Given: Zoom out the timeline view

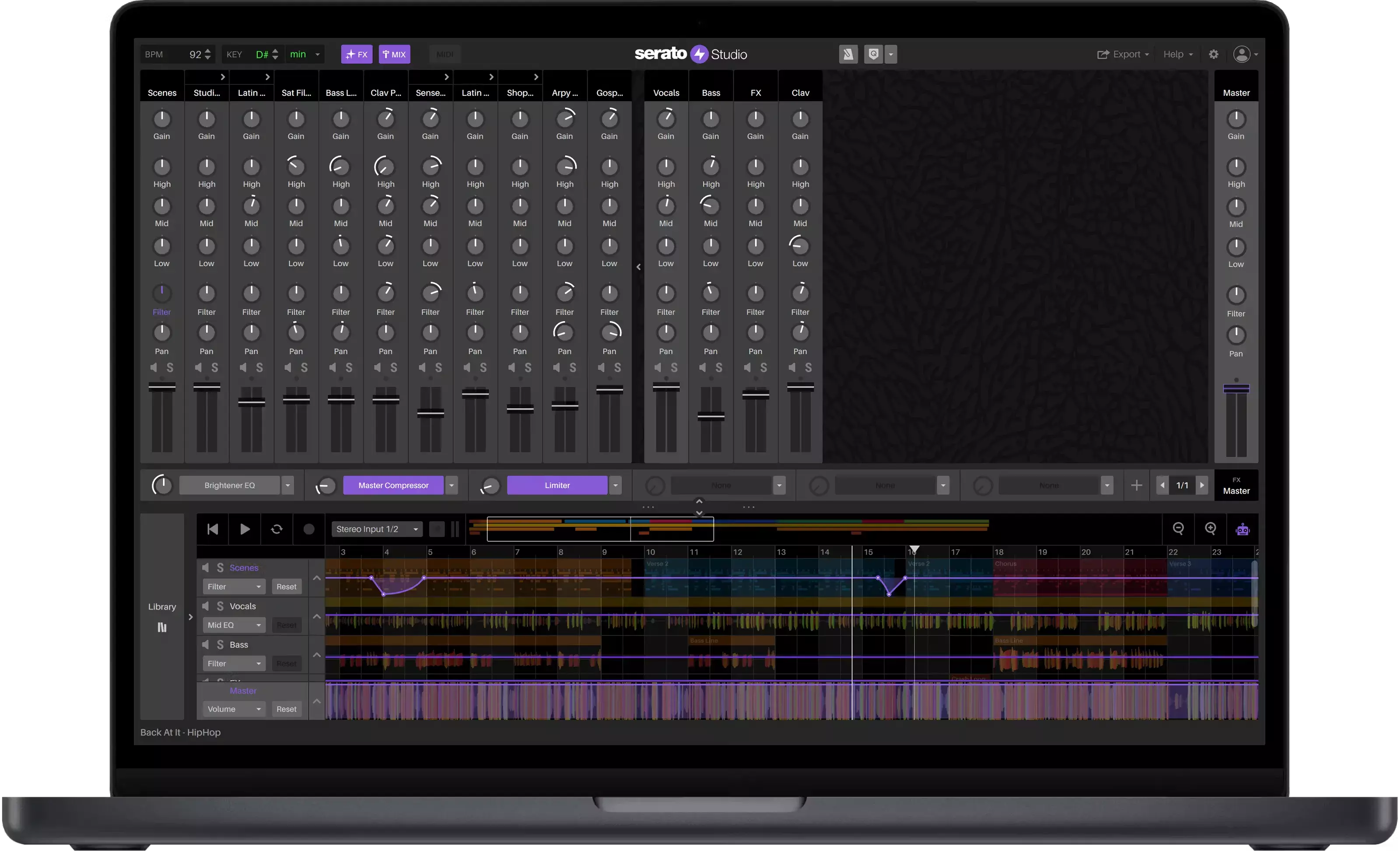Looking at the screenshot, I should click(1179, 529).
